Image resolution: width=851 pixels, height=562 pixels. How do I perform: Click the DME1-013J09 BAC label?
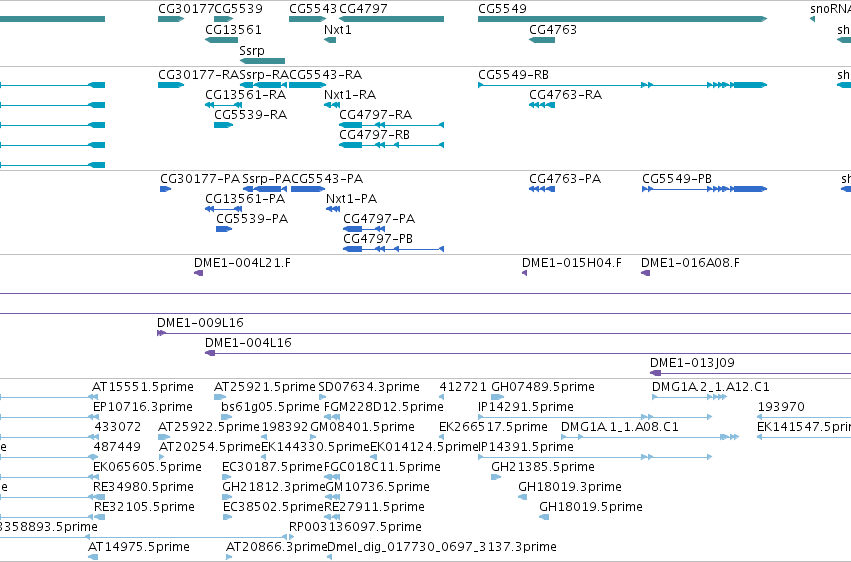pyautogui.click(x=693, y=363)
